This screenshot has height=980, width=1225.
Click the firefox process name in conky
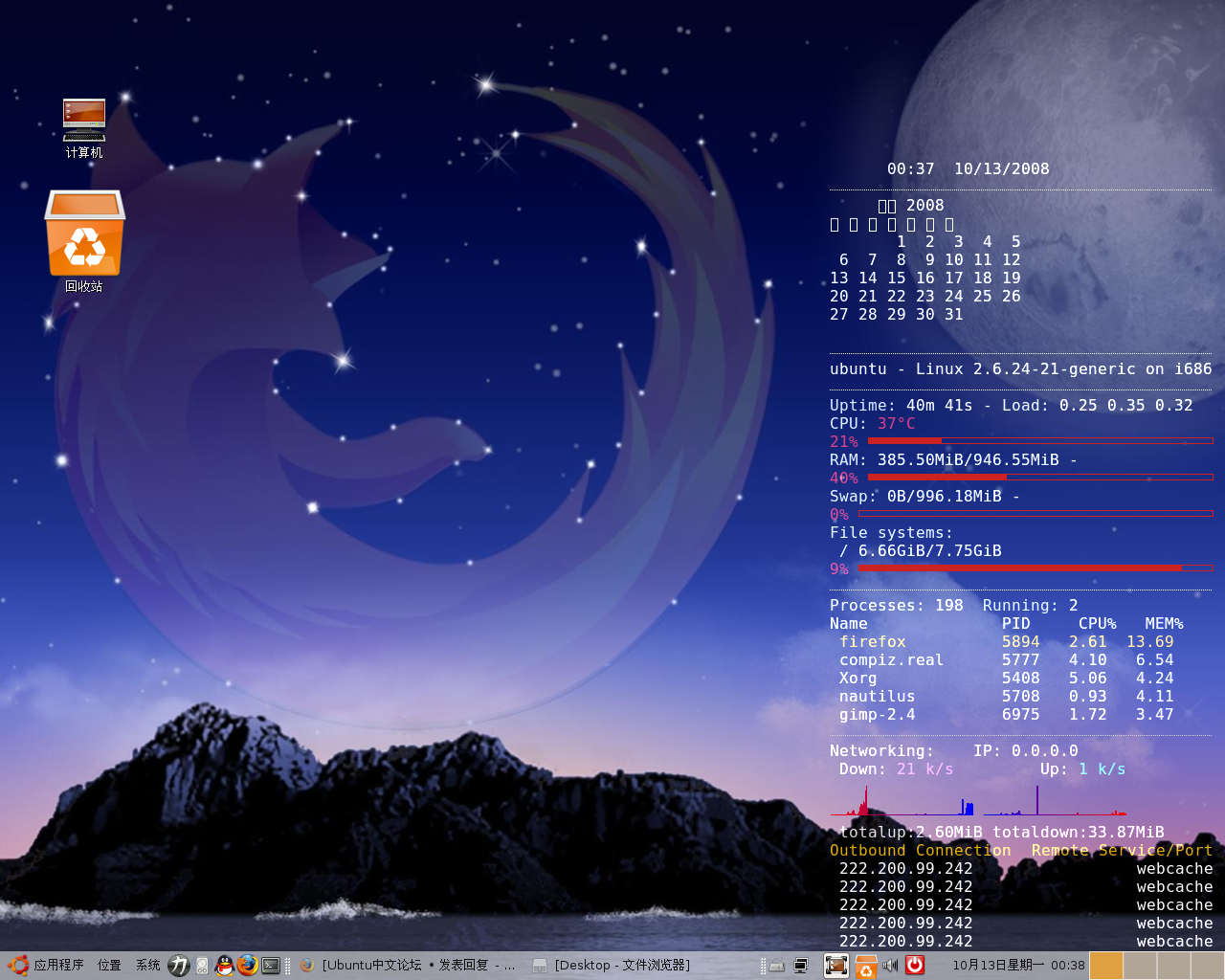click(x=873, y=642)
